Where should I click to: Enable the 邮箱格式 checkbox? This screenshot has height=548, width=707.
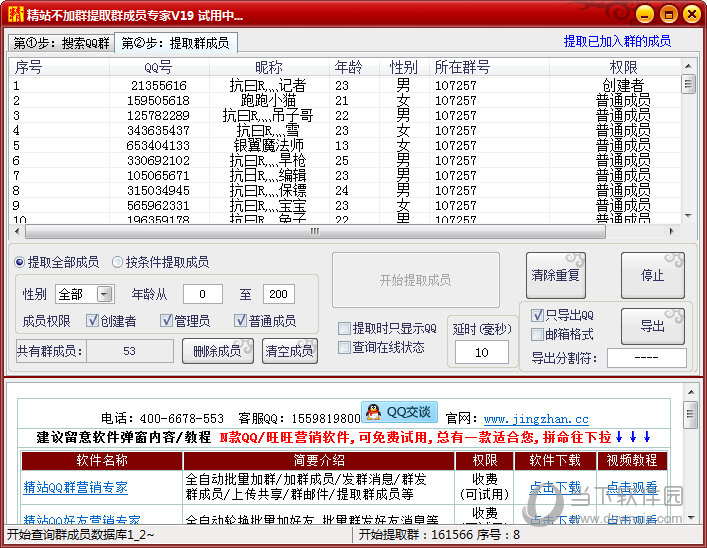click(537, 334)
